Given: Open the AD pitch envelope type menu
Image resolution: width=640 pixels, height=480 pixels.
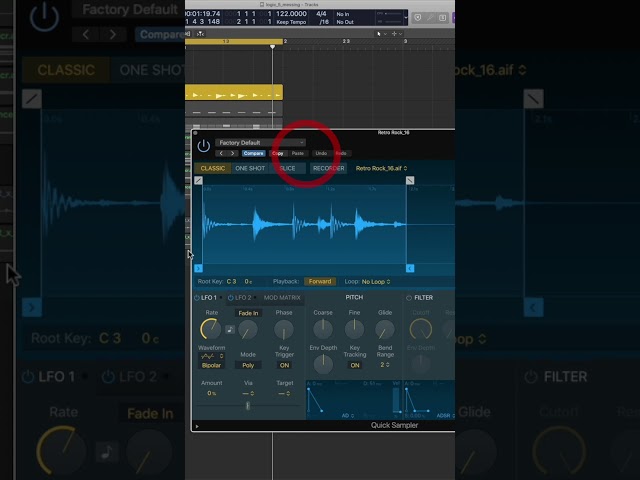Looking at the screenshot, I should (x=348, y=416).
